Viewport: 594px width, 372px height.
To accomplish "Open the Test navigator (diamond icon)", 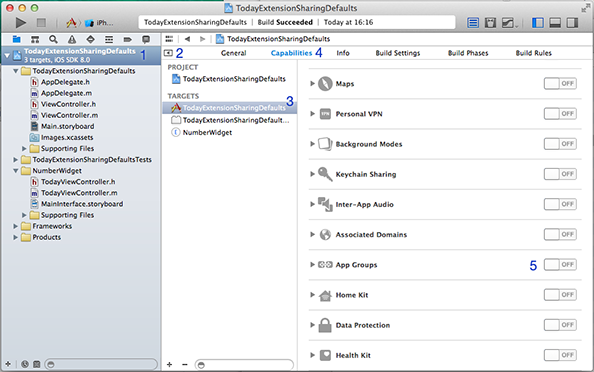I will tap(91, 39).
